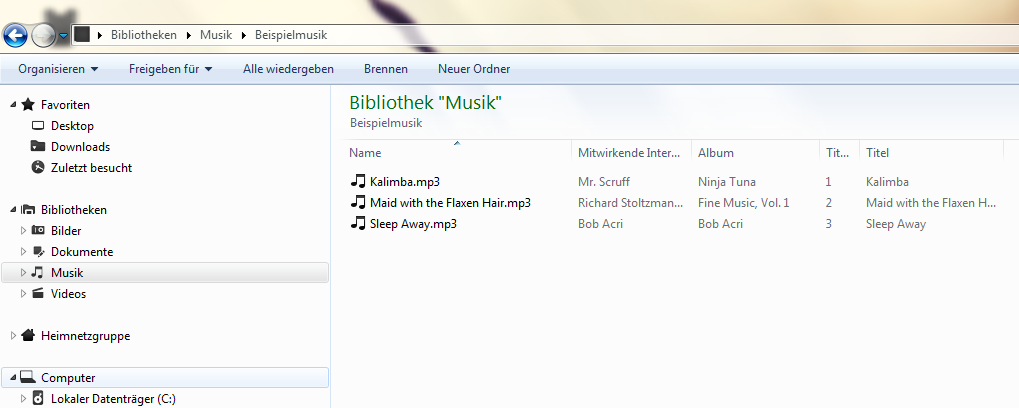Viewport: 1019px width, 408px height.
Task: Collapse the Favoriten group
Action: pos(14,105)
